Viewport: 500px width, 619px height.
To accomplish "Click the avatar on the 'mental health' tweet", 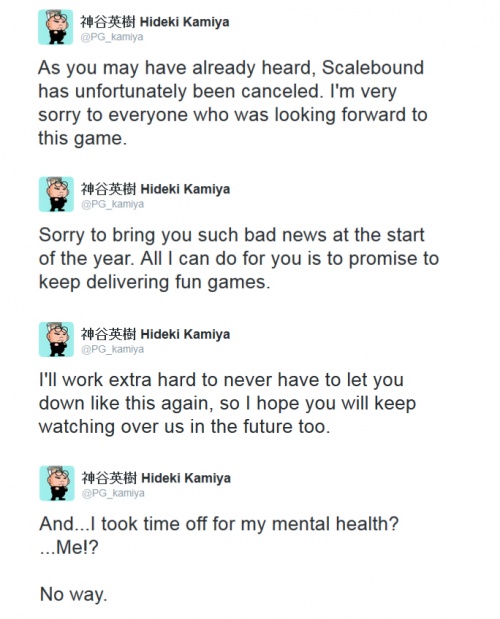I will (57, 483).
